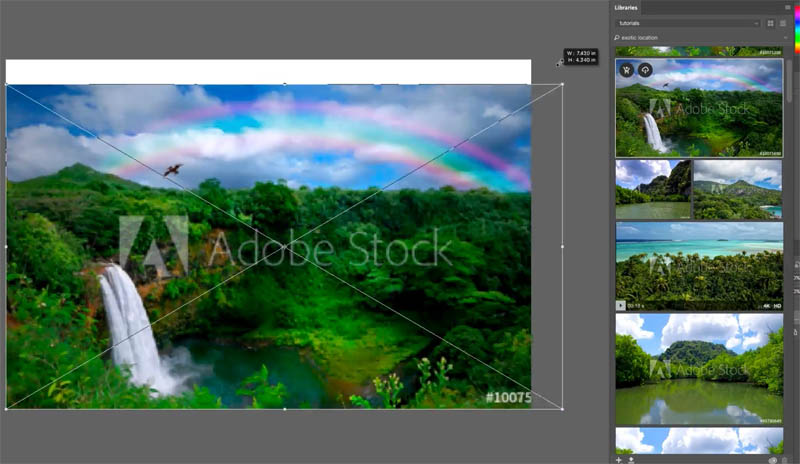Select the Libraries panel tab
This screenshot has height=464, width=800.
[626, 8]
